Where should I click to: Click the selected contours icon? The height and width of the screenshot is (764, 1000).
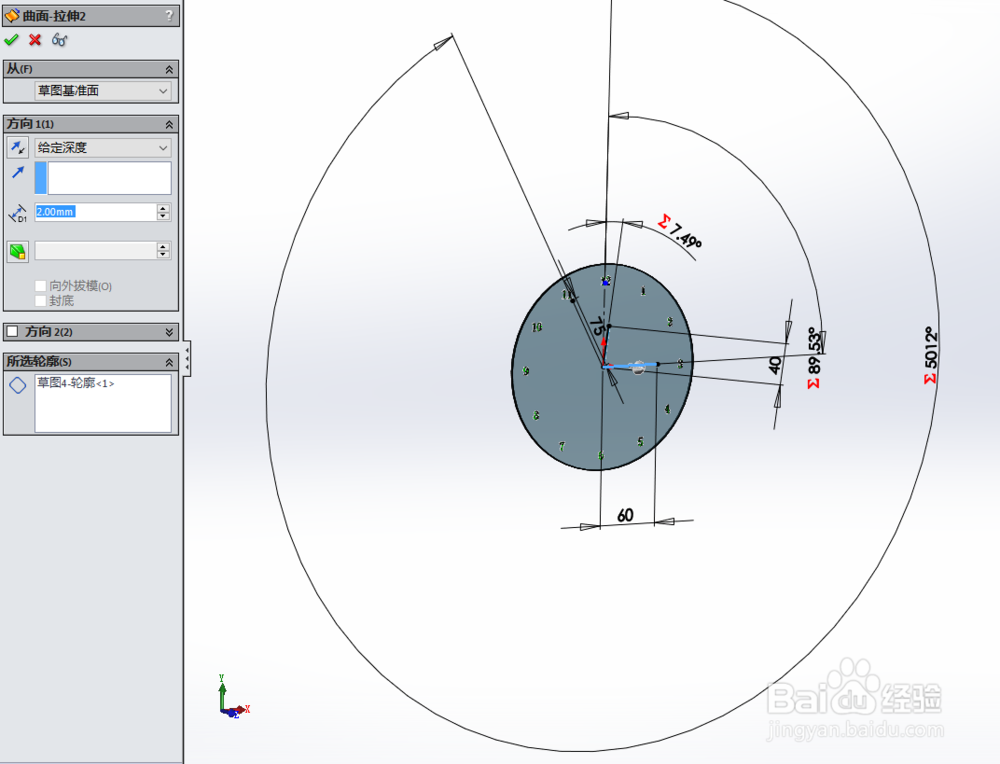(18, 385)
